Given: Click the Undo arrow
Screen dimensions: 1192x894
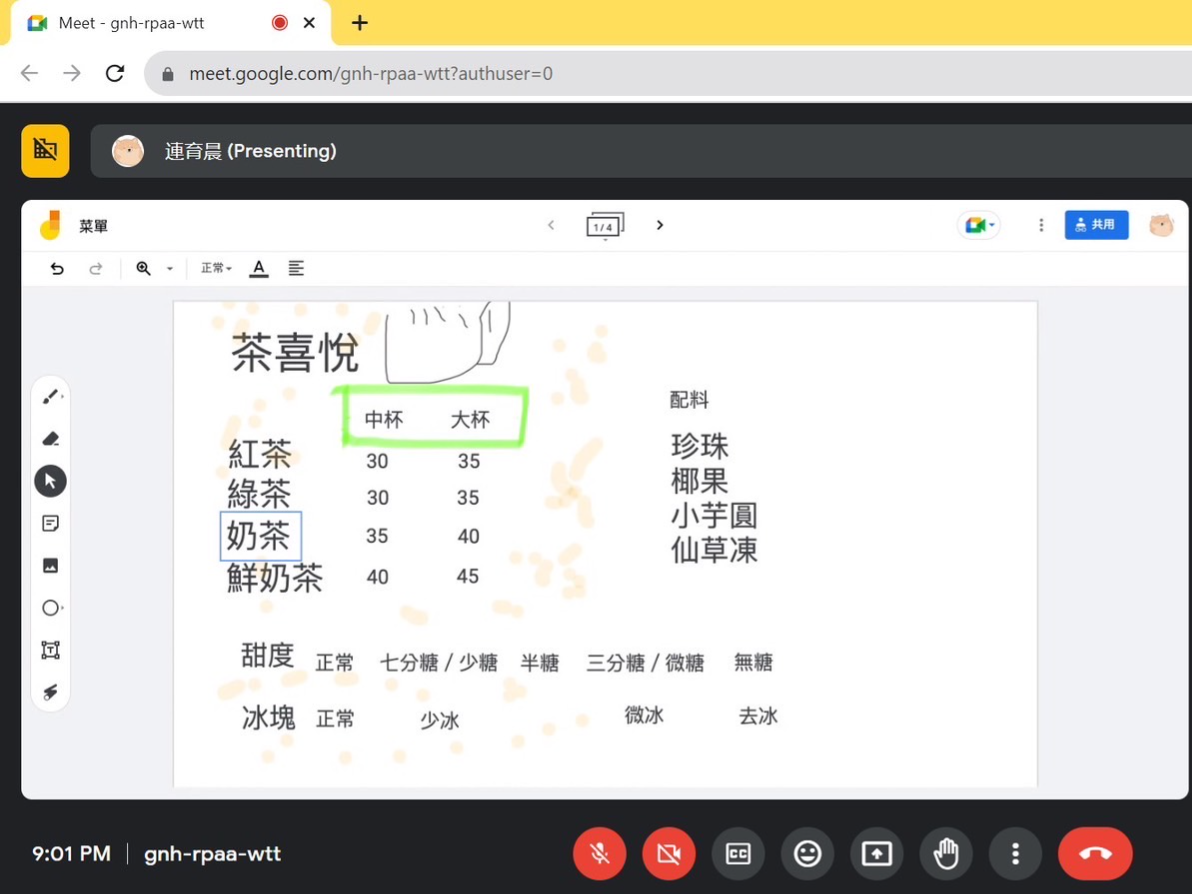Looking at the screenshot, I should [x=57, y=268].
